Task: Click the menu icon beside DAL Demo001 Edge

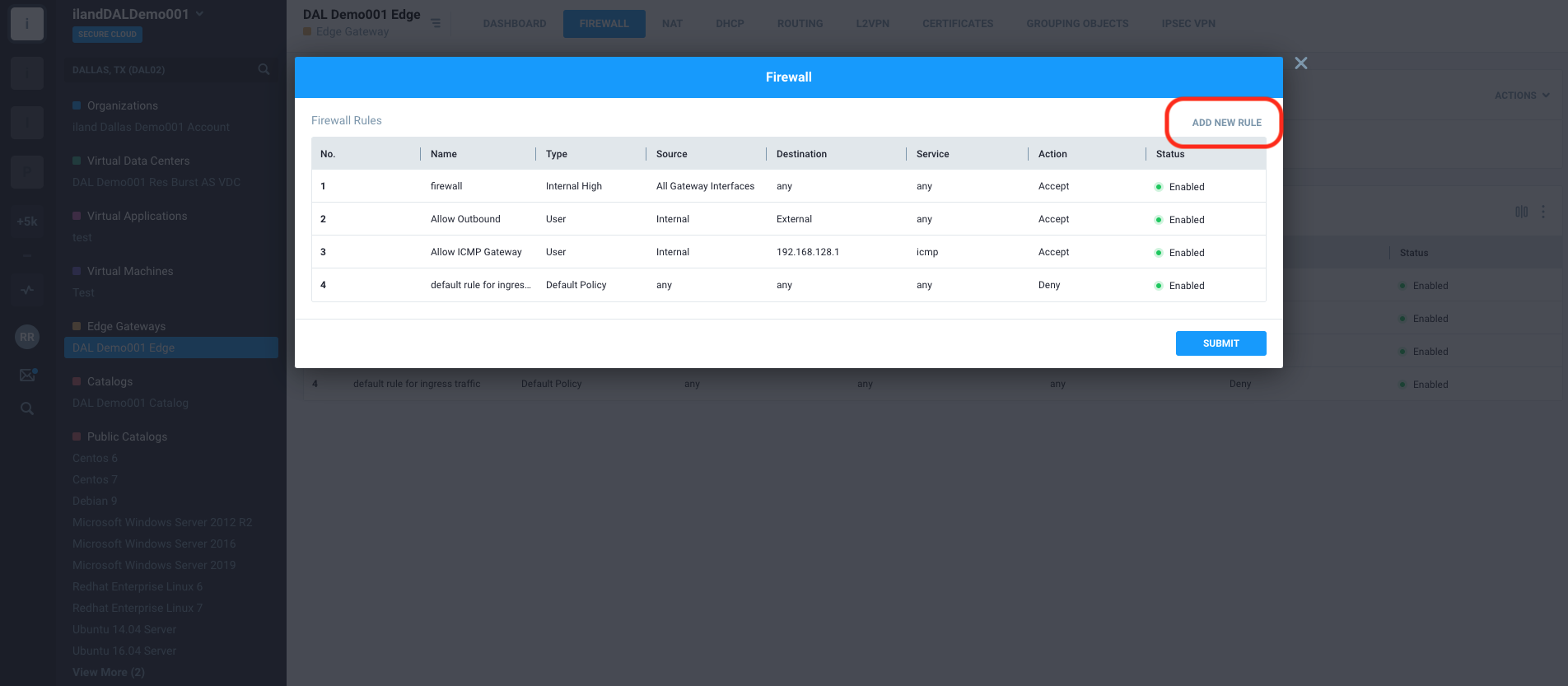Action: pos(436,24)
